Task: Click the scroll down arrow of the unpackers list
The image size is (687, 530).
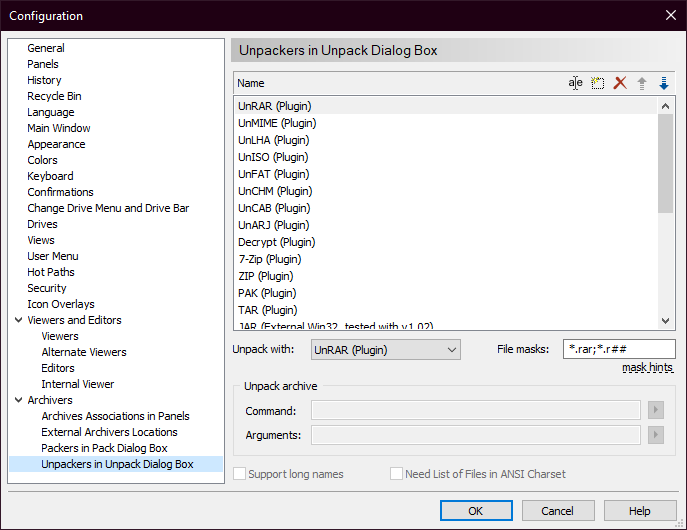Action: click(666, 321)
